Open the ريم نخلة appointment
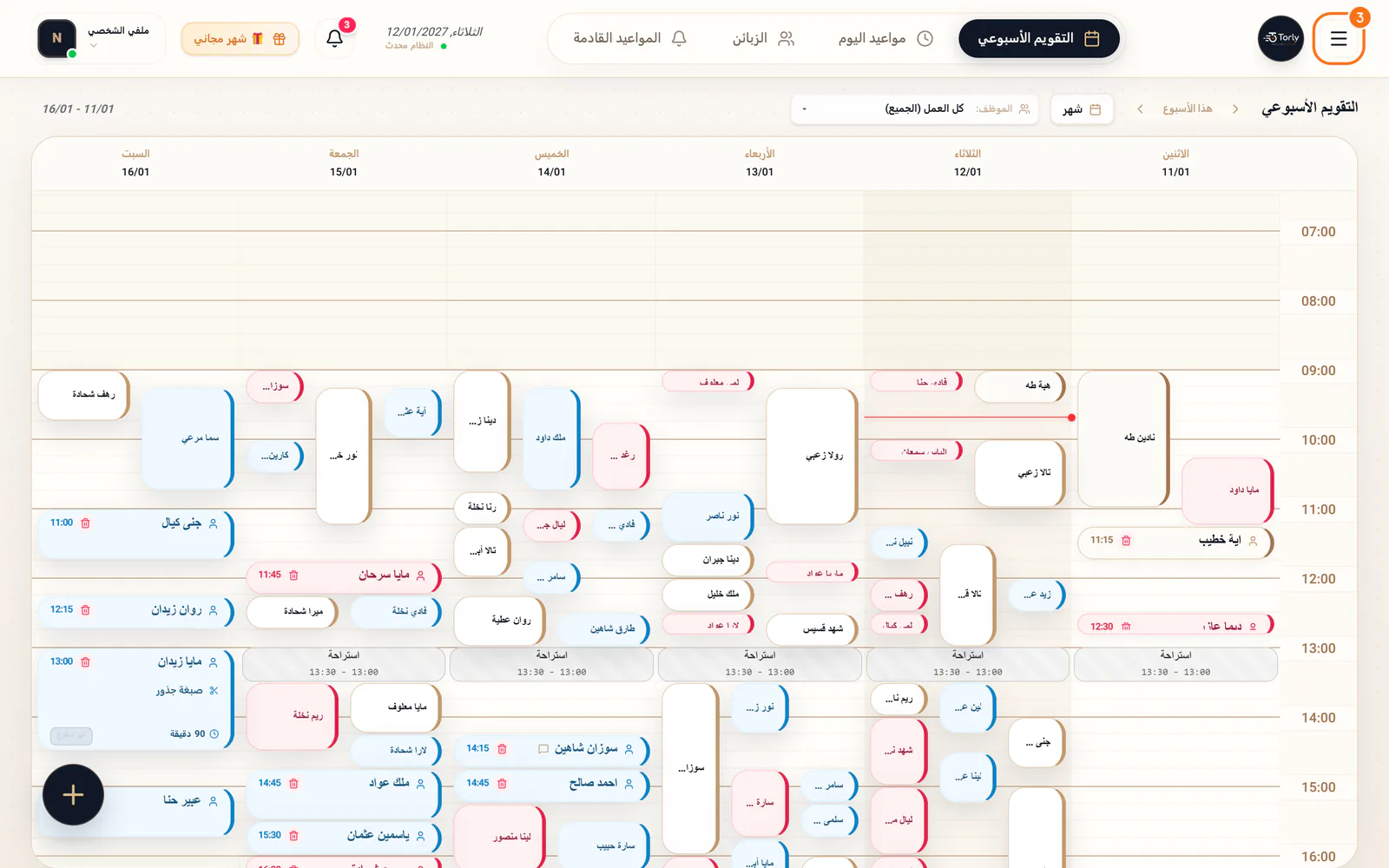Image resolution: width=1389 pixels, height=868 pixels. 292,716
